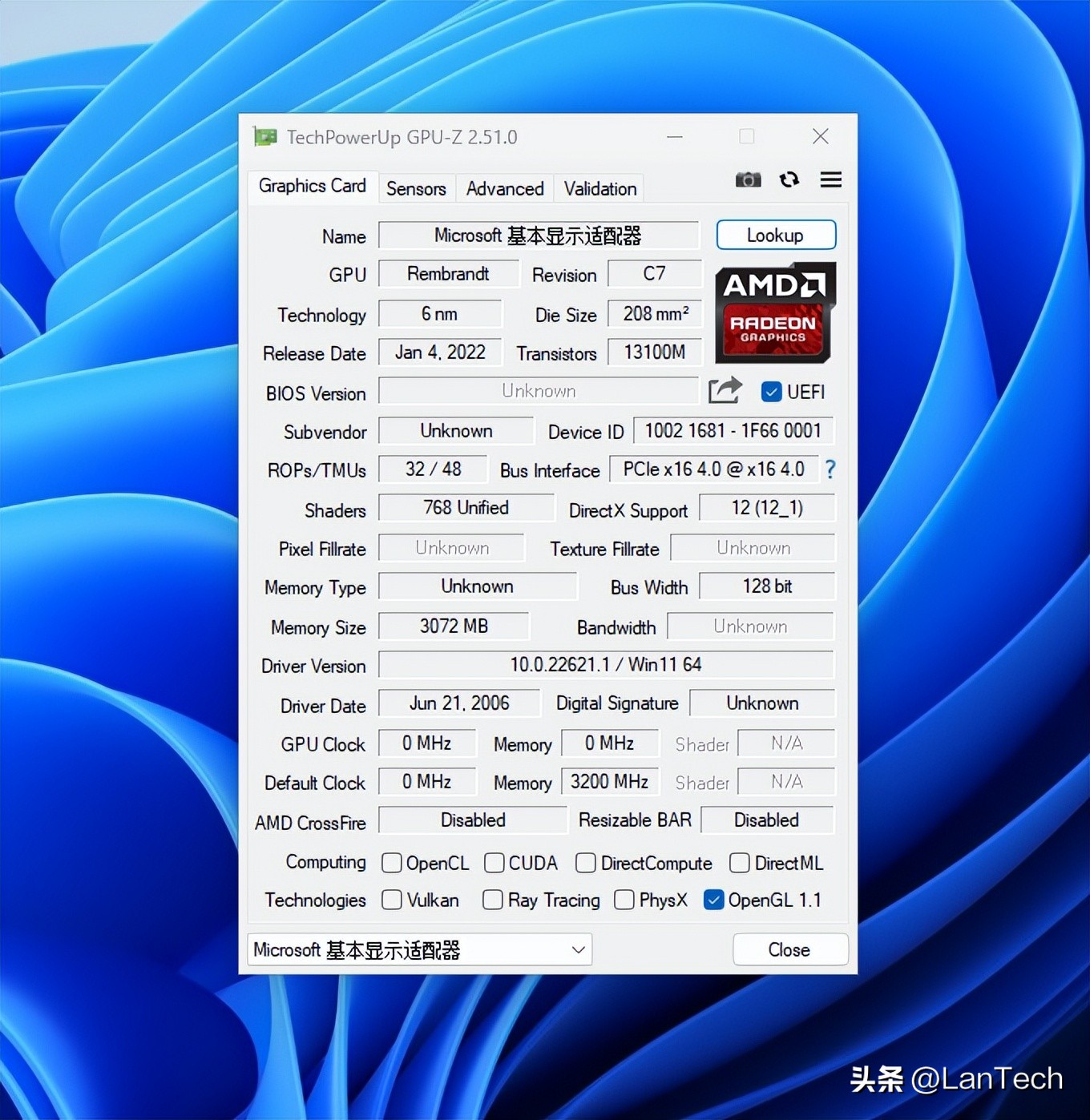The image size is (1090, 1120).
Task: Switch to the Graphics Card tab
Action: 313,186
